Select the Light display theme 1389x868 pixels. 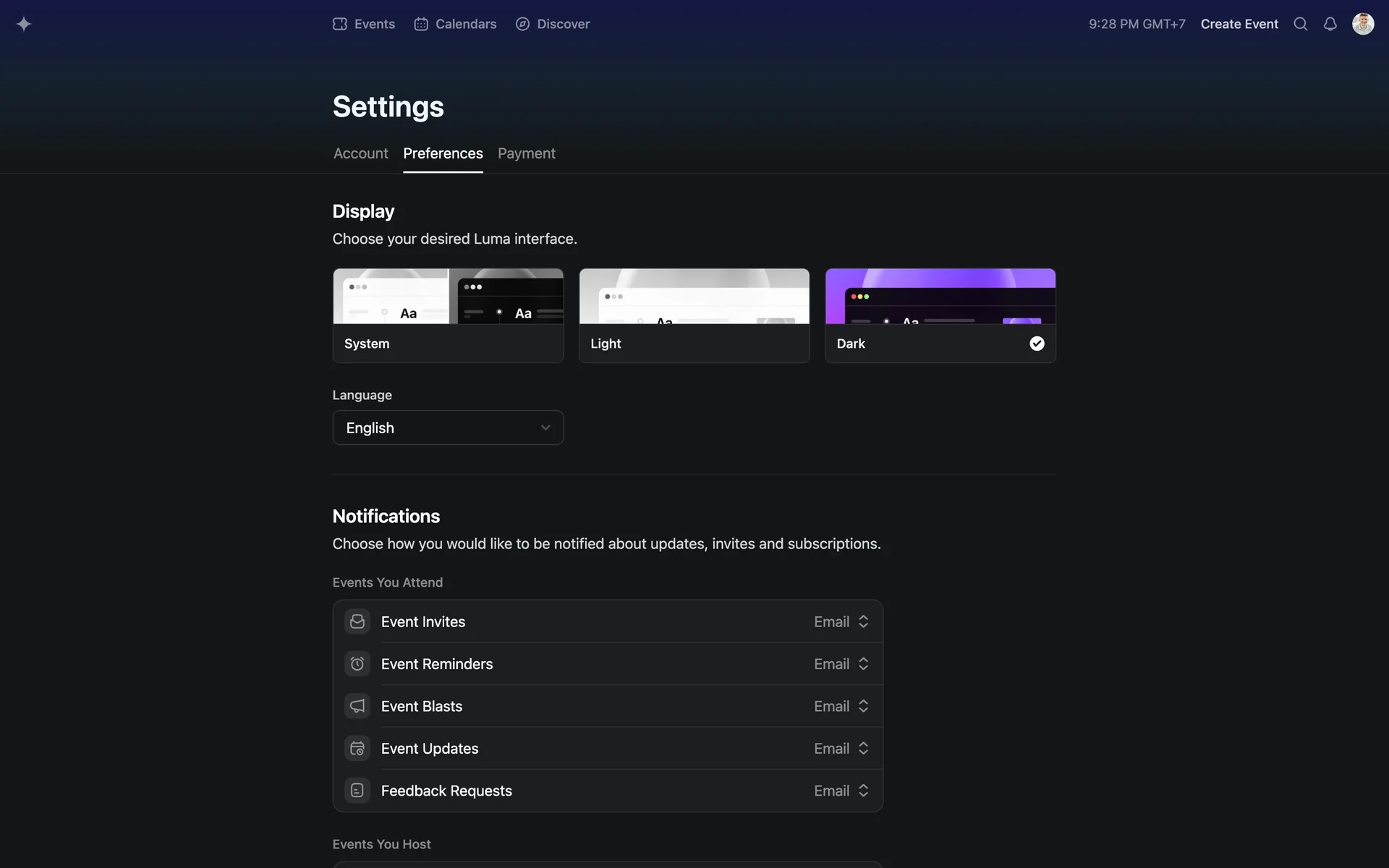click(694, 315)
